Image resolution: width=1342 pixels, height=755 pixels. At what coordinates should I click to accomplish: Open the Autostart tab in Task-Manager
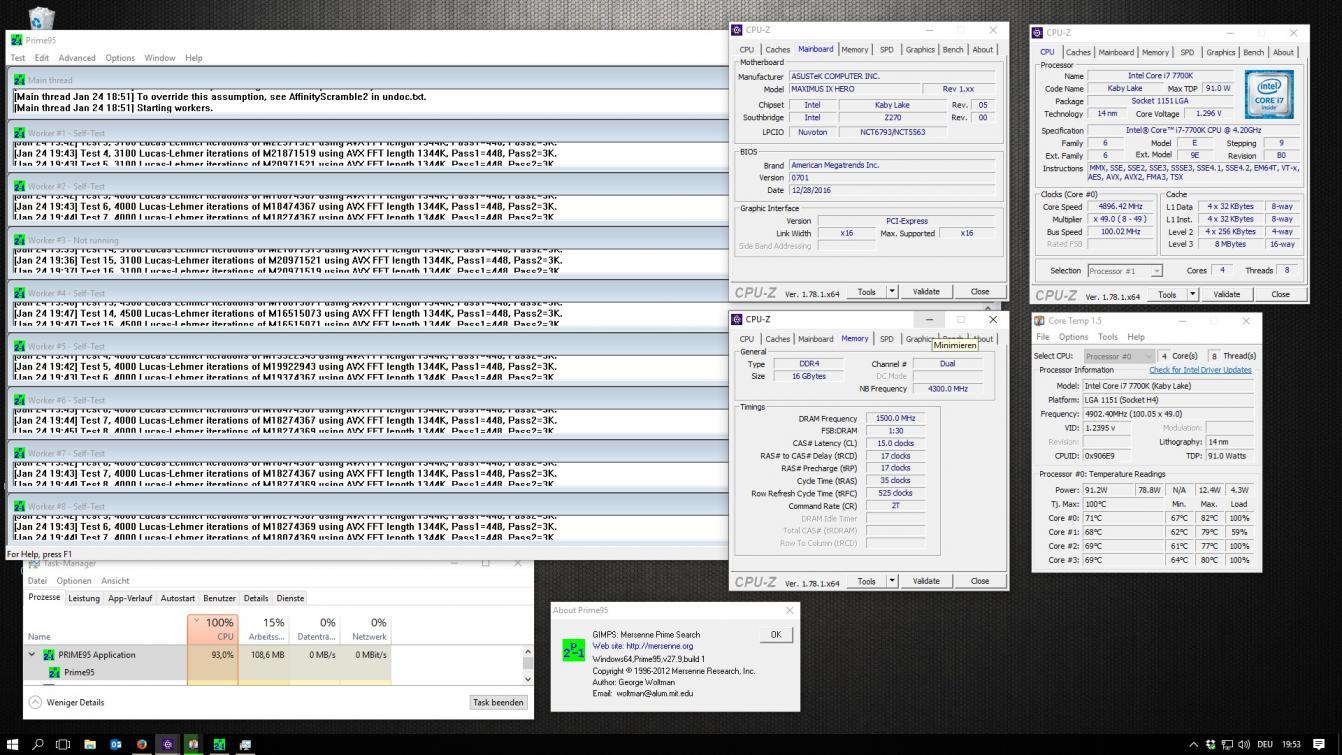(x=178, y=598)
